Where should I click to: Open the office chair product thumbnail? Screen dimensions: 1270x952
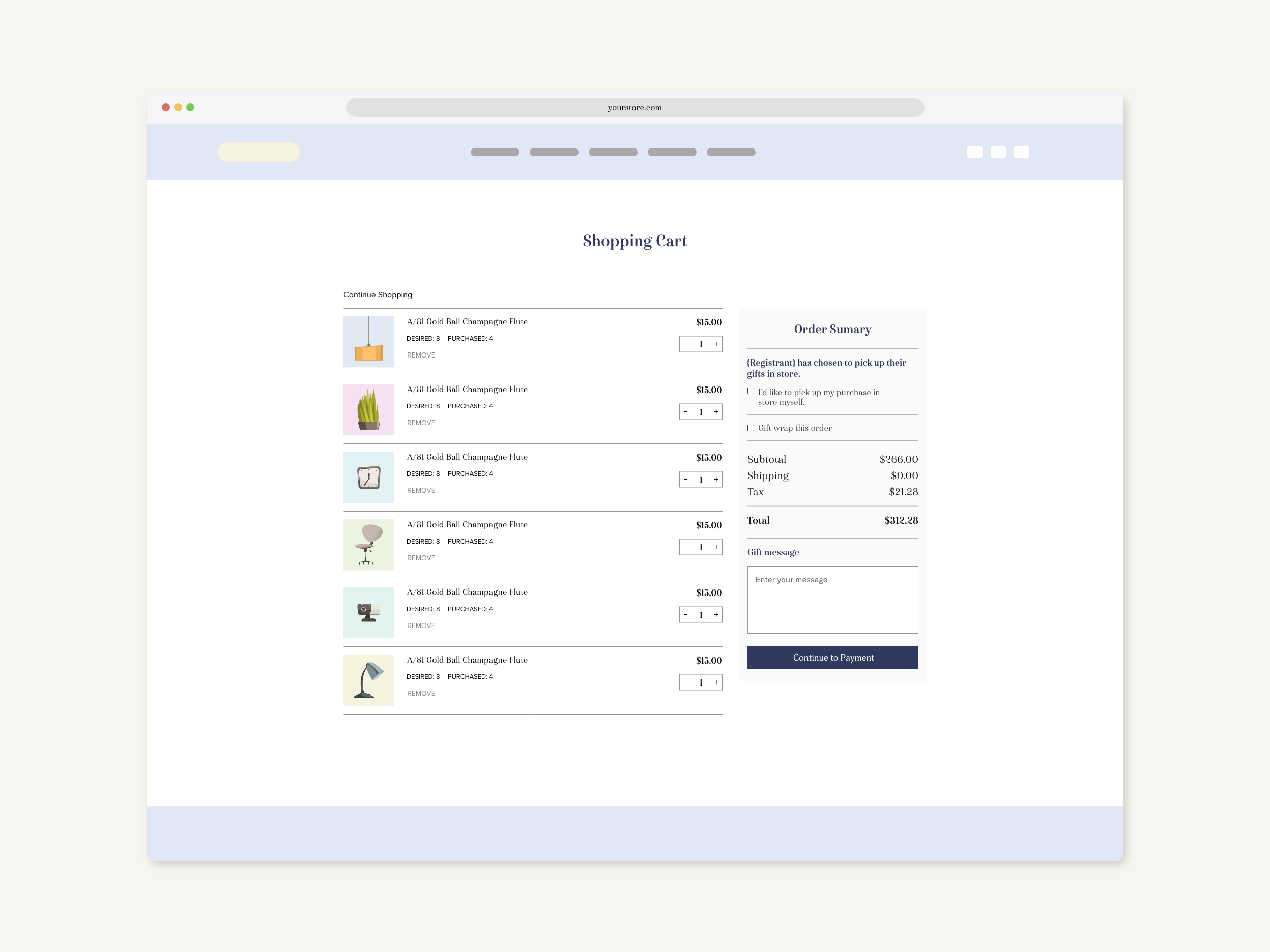(x=368, y=545)
